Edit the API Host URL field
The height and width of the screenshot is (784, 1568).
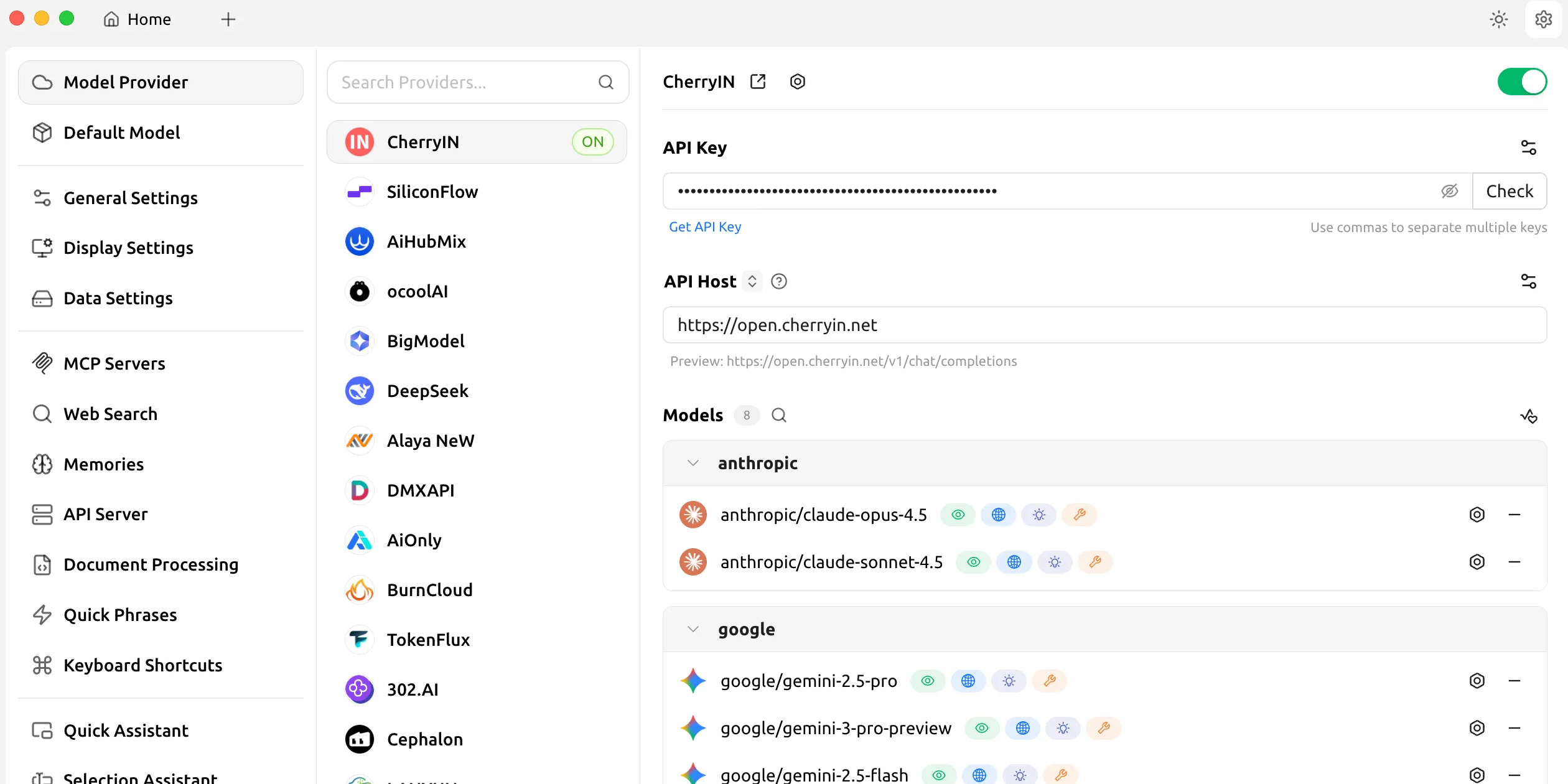point(1105,325)
